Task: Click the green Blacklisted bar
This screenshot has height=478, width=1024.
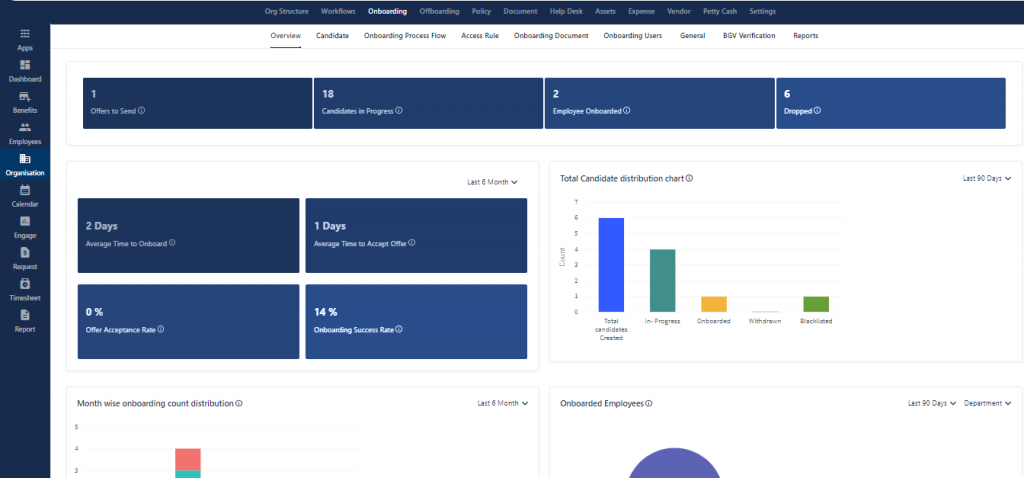Action: click(816, 304)
